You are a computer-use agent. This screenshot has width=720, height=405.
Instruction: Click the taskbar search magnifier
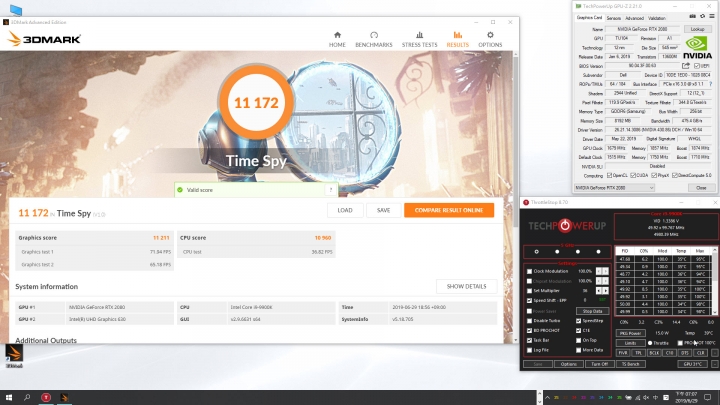pos(27,397)
